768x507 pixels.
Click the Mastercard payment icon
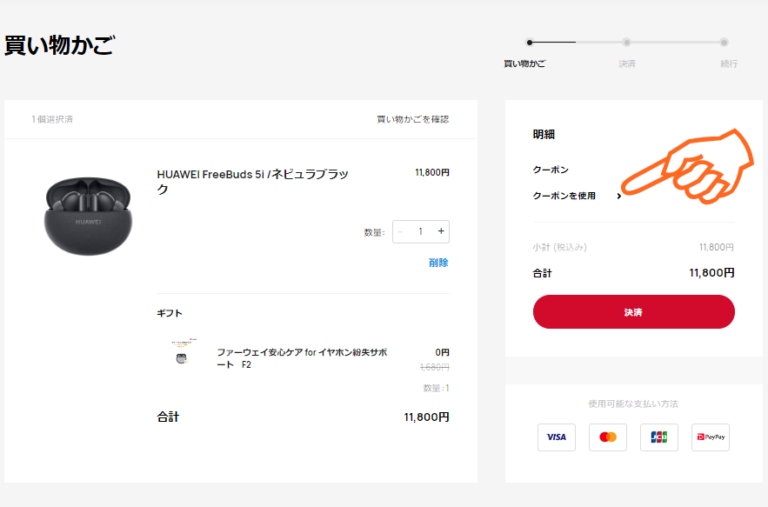[607, 437]
